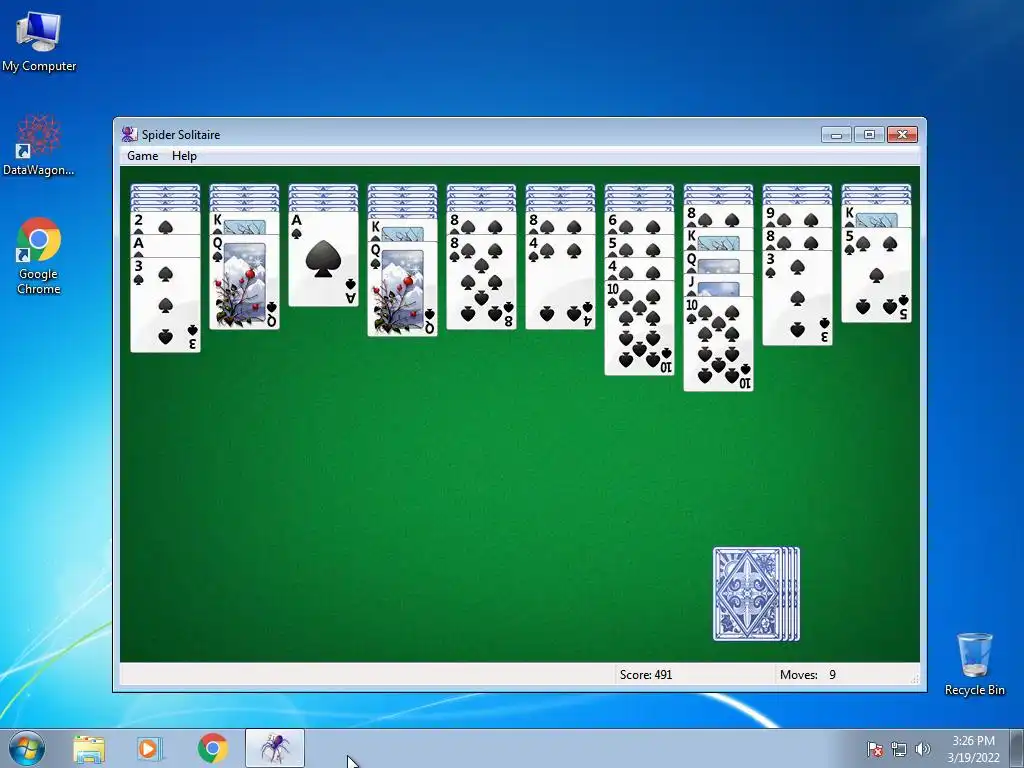This screenshot has height=768, width=1024.
Task: Open the volume speaker tray icon
Action: click(x=923, y=749)
